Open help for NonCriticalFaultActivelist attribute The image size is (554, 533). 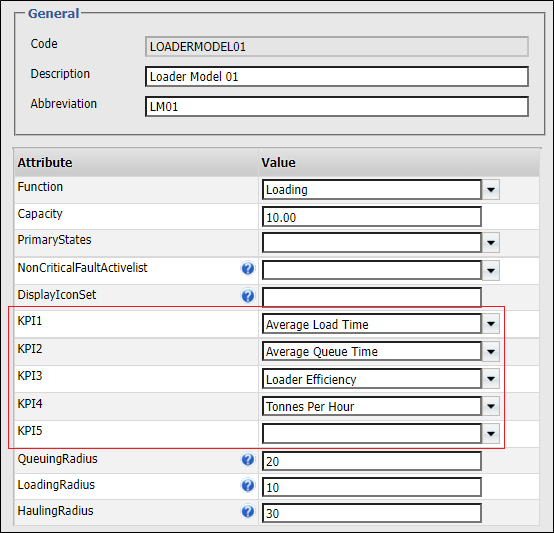[x=248, y=268]
